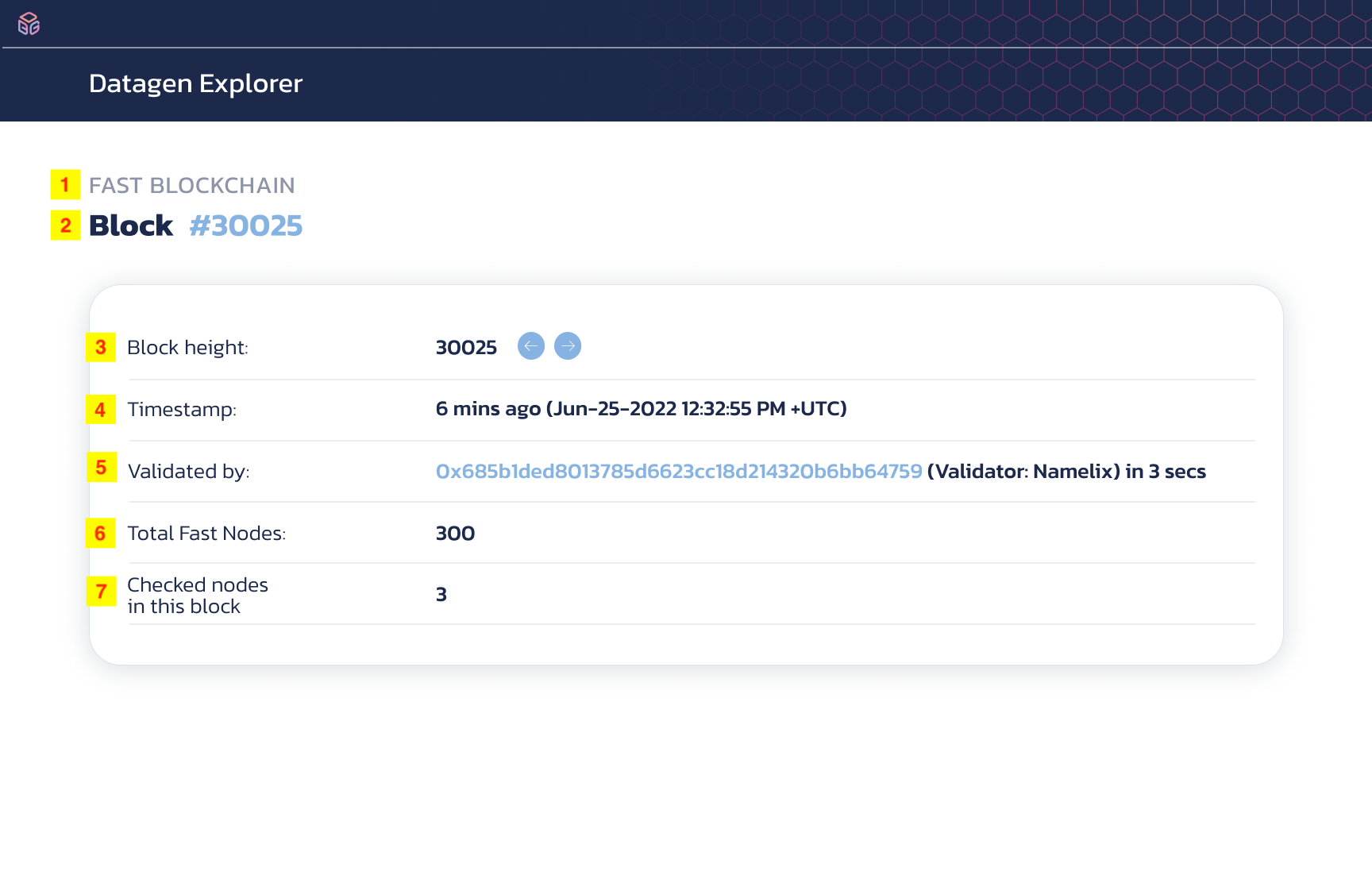Click the Datagen Explorer title
Image resolution: width=1372 pixels, height=887 pixels.
pos(196,83)
